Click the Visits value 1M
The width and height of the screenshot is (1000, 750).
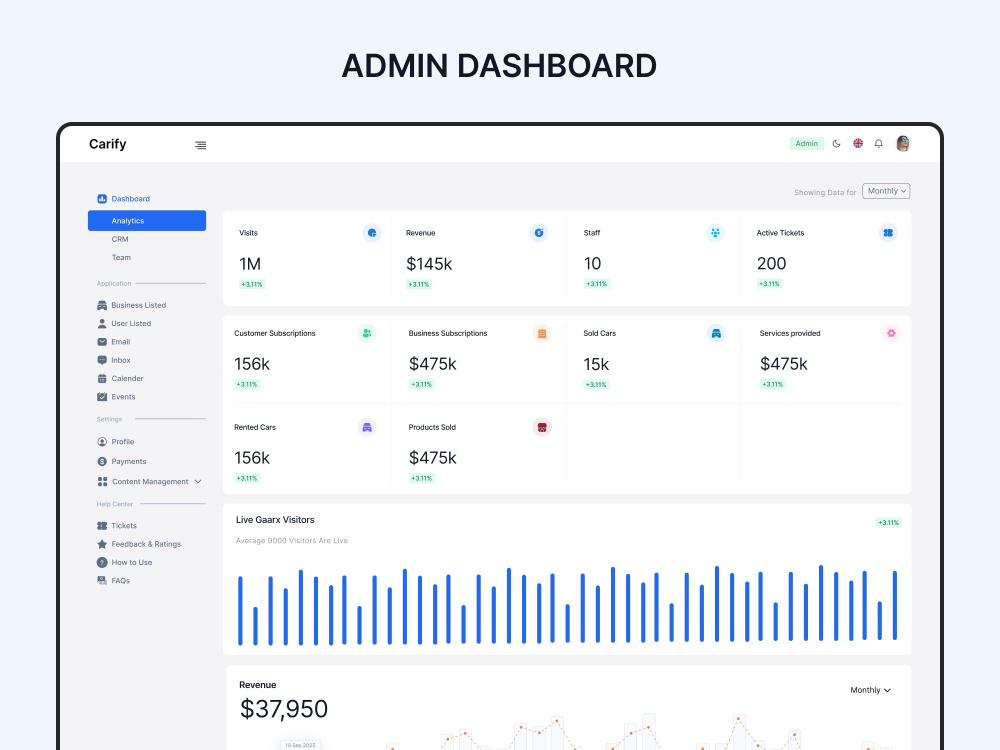[x=250, y=264]
